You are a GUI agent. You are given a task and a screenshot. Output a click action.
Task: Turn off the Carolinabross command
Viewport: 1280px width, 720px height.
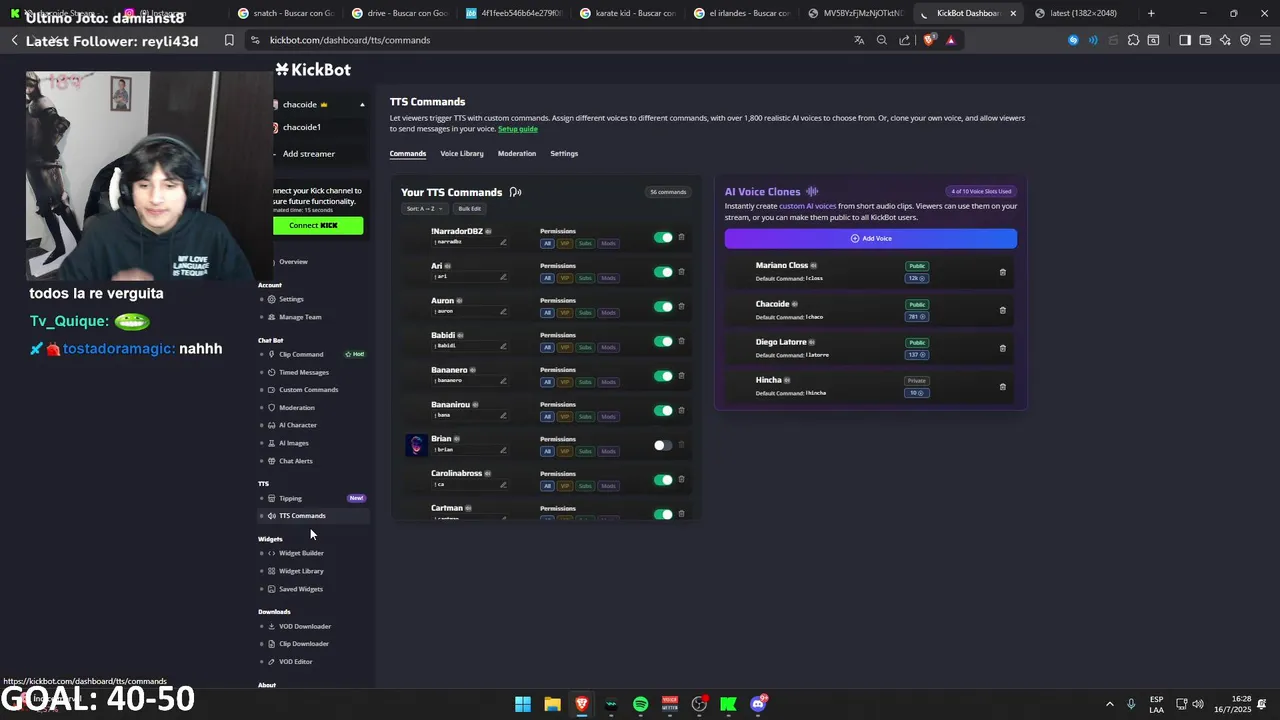[x=663, y=479]
